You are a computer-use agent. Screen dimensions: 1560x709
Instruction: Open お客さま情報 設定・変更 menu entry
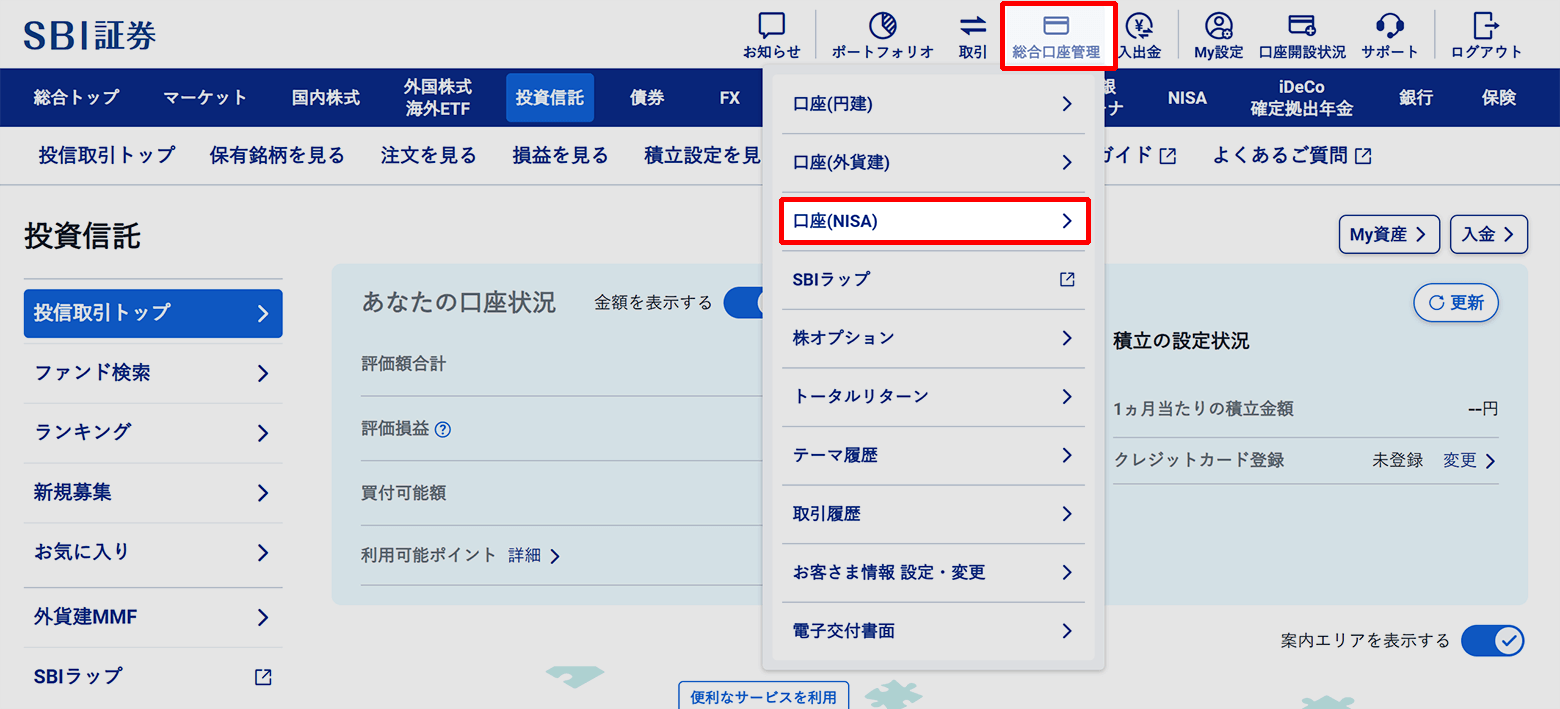click(933, 573)
